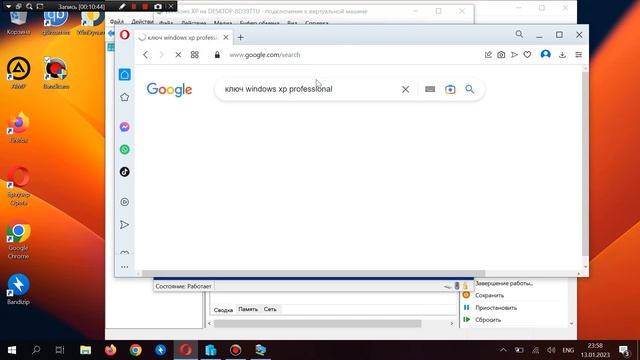
Task: Open My Flow arrow in Opera sidebar
Action: click(x=124, y=224)
